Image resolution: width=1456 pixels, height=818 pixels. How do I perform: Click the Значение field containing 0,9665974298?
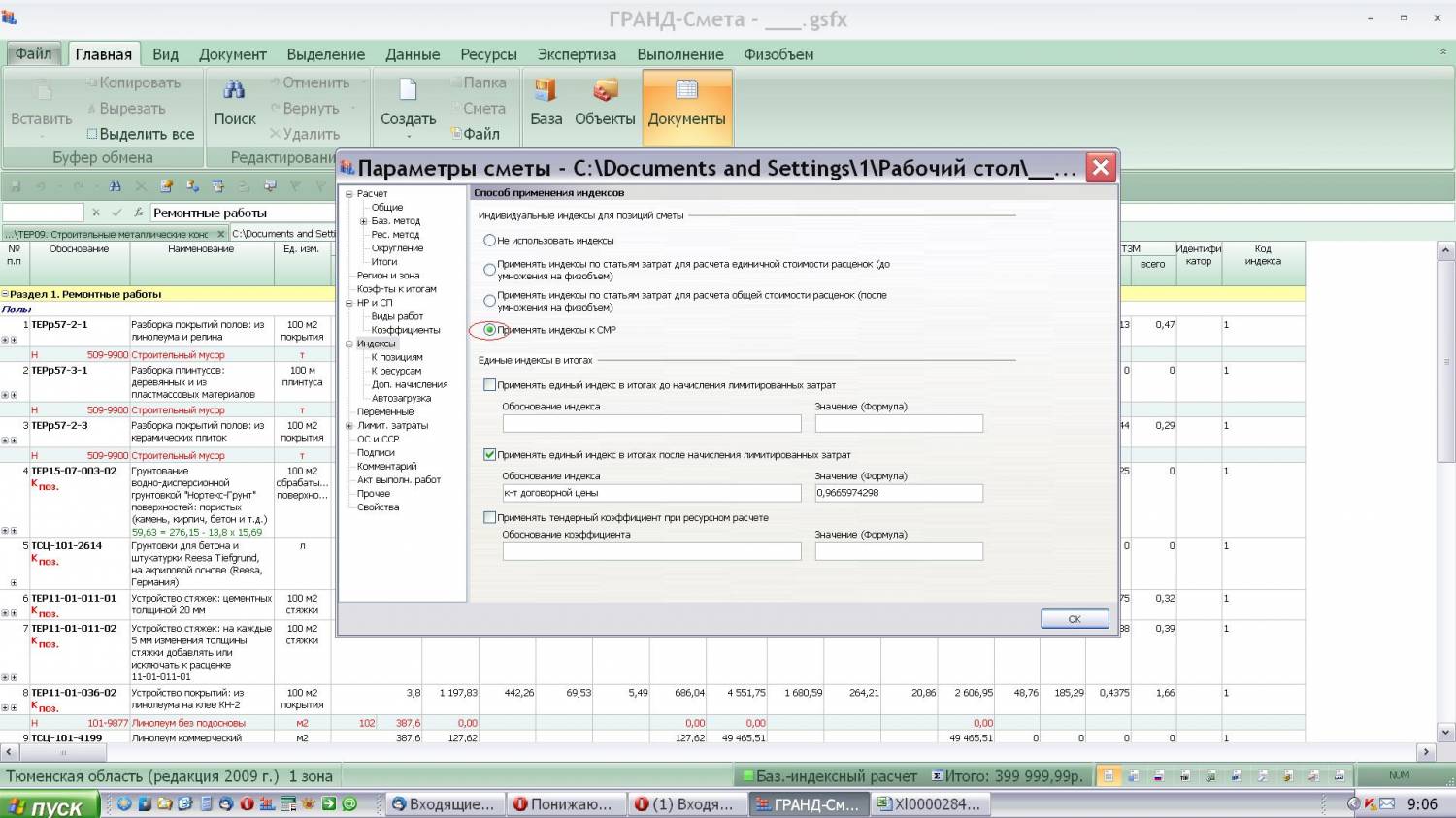(x=898, y=493)
